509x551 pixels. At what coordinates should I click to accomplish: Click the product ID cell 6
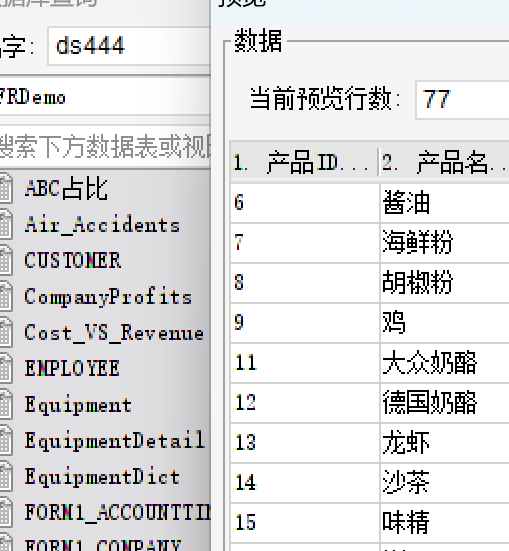pos(305,203)
